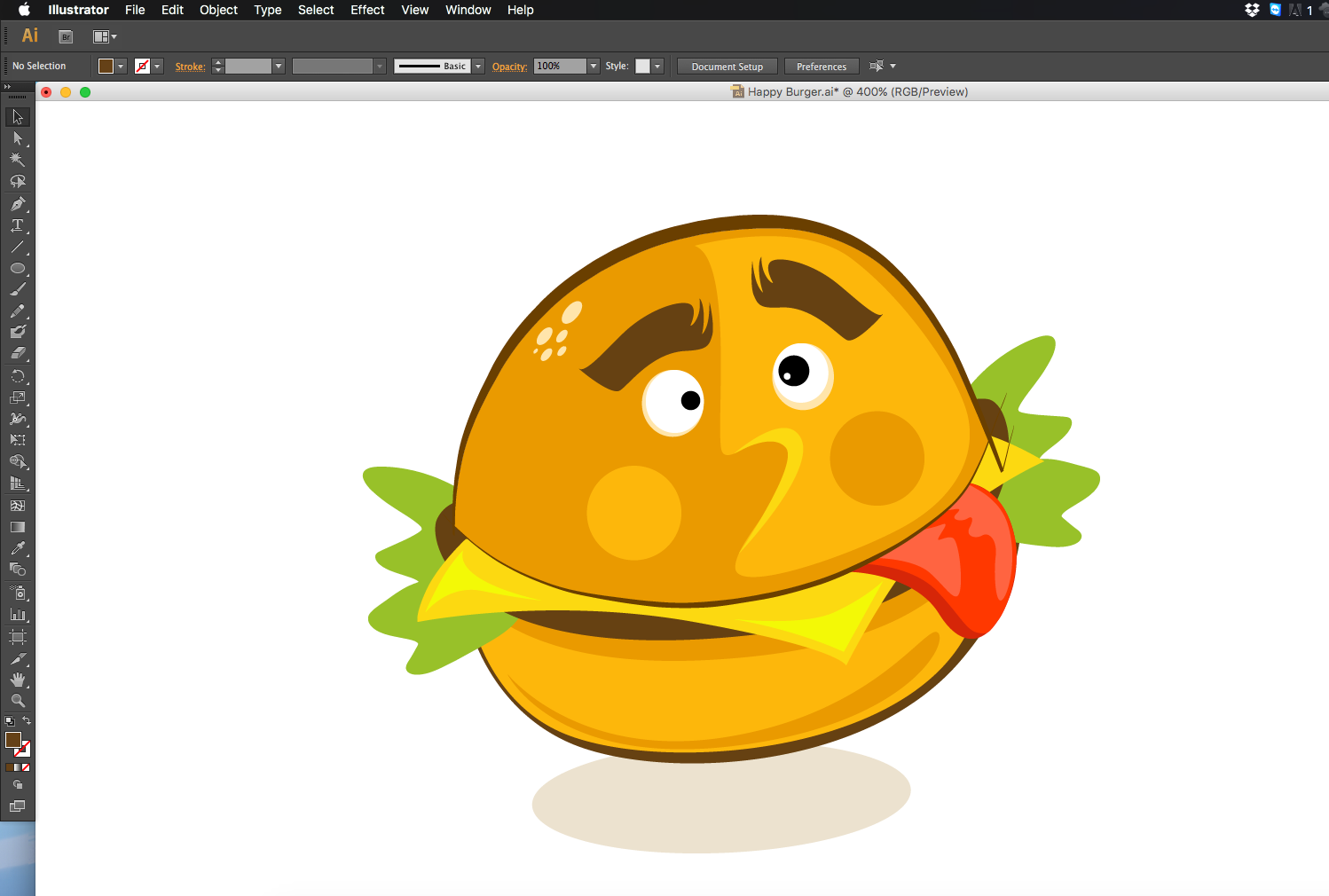This screenshot has height=896, width=1329.
Task: Click the Preferences button
Action: tap(821, 67)
